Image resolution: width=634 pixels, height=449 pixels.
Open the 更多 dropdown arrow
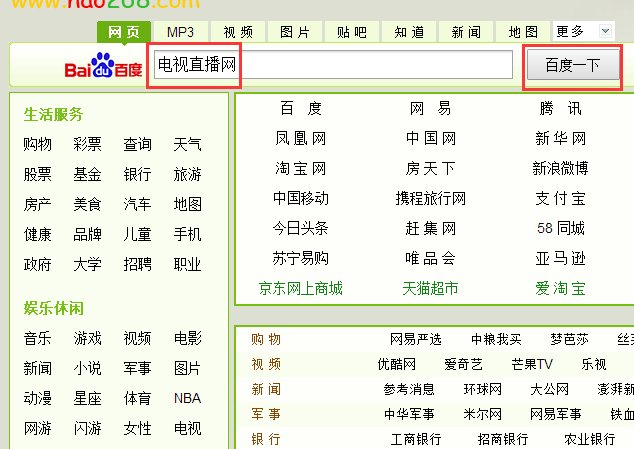point(605,31)
